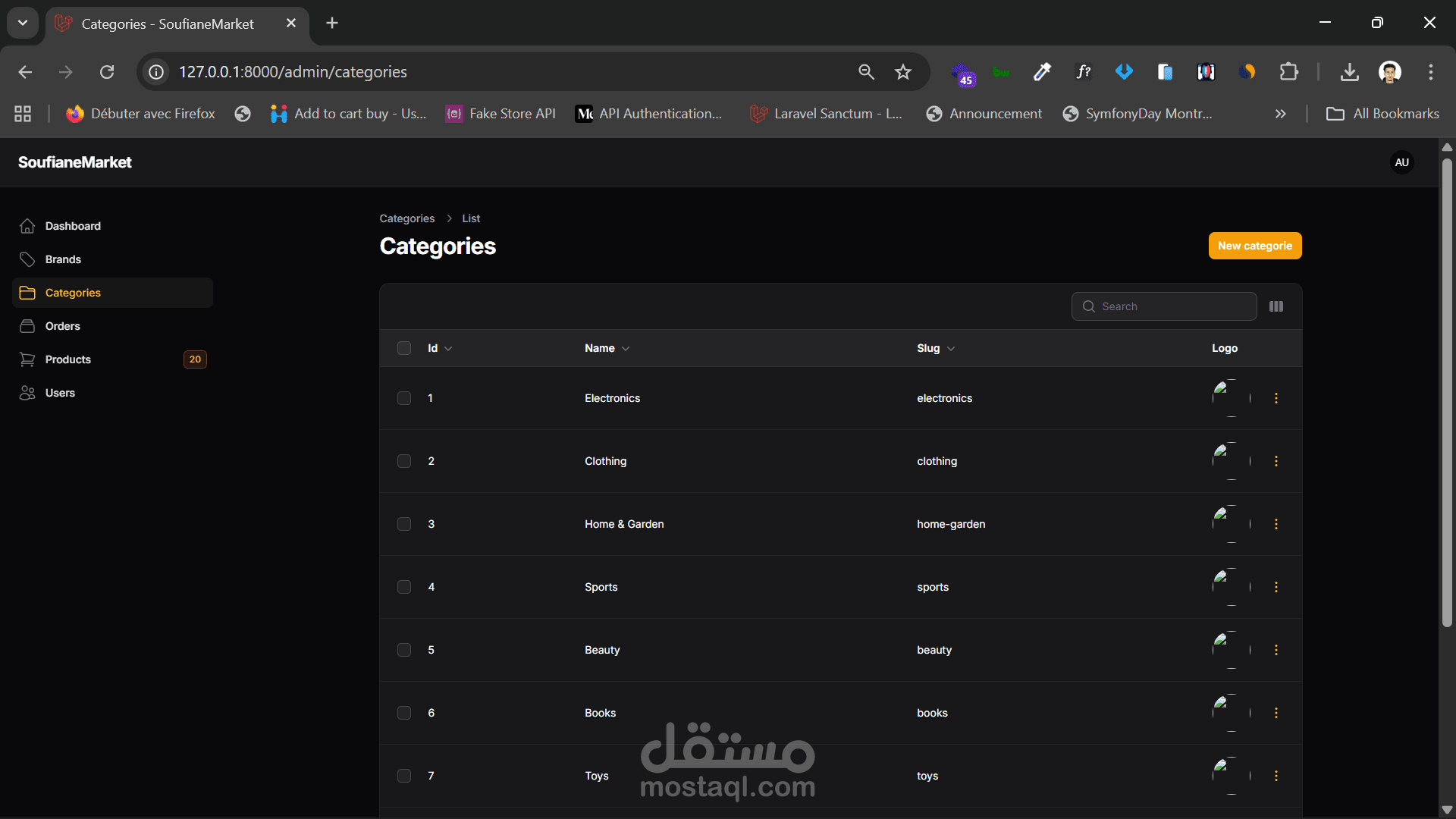
Task: Open the AU user avatar menu
Action: [1401, 162]
